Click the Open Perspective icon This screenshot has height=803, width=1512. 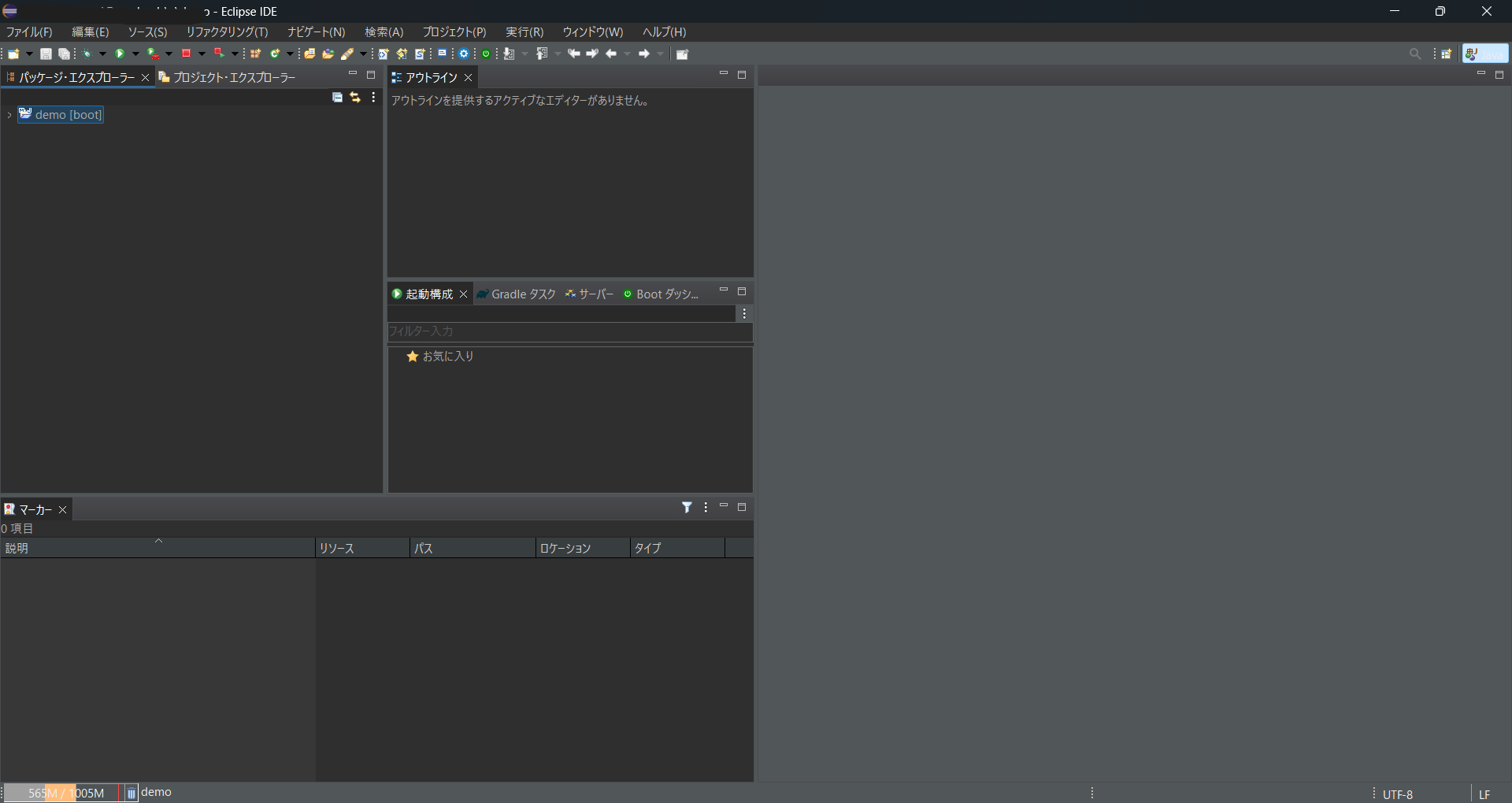pos(1447,54)
